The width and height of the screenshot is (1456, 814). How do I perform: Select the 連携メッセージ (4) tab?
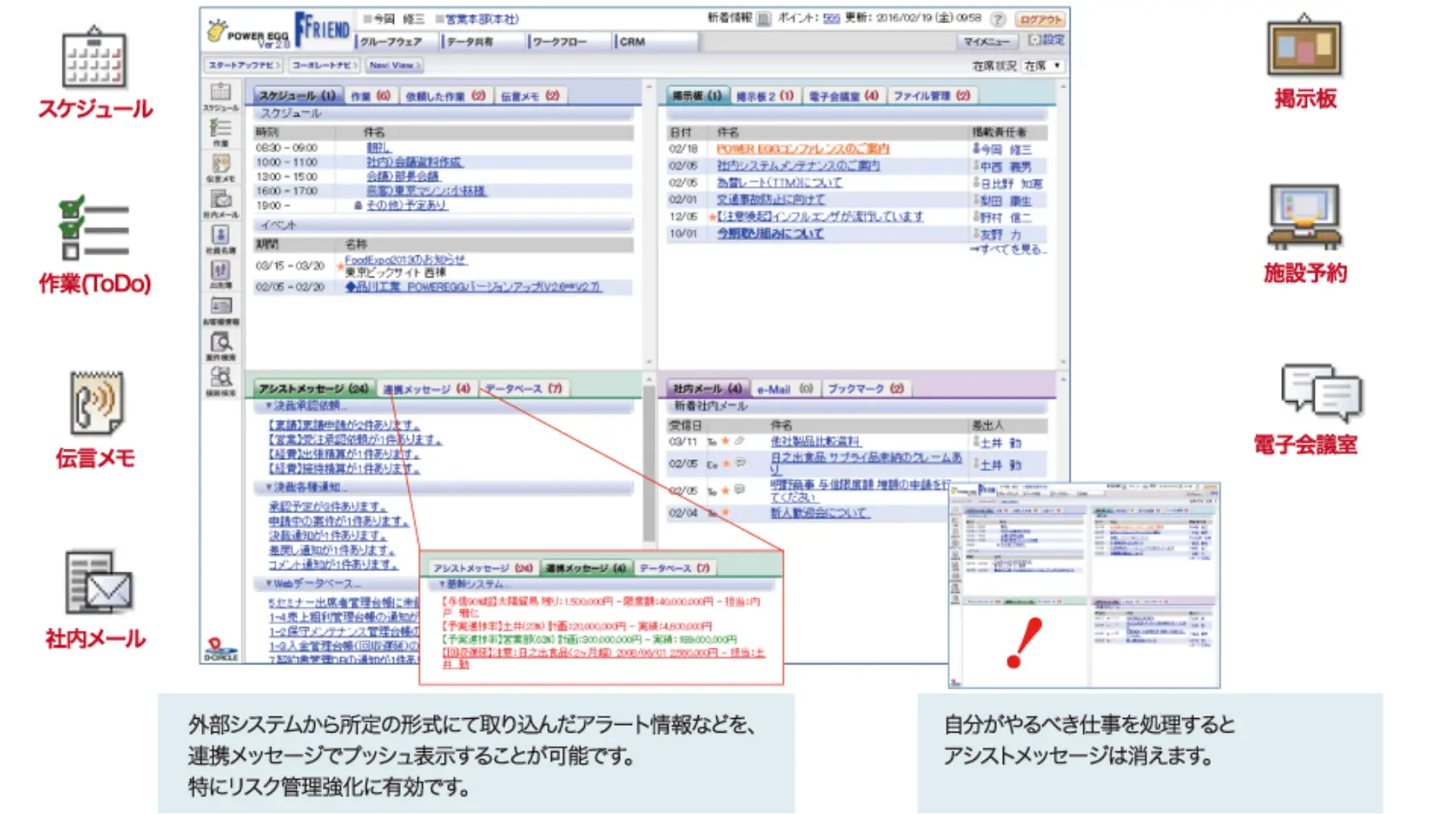pyautogui.click(x=426, y=389)
